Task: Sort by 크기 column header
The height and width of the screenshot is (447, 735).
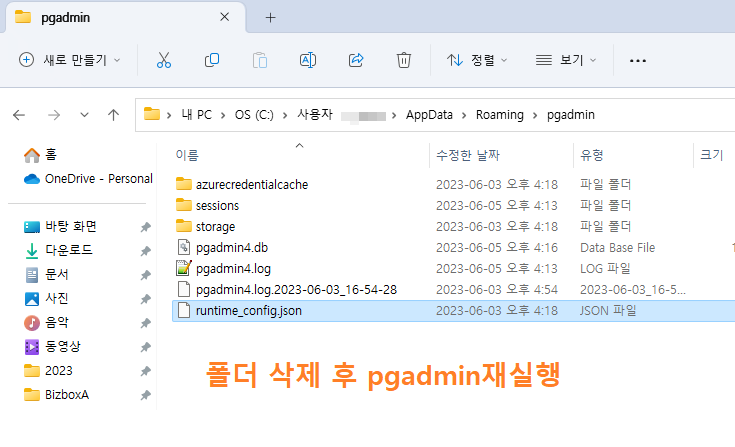Action: click(714, 155)
